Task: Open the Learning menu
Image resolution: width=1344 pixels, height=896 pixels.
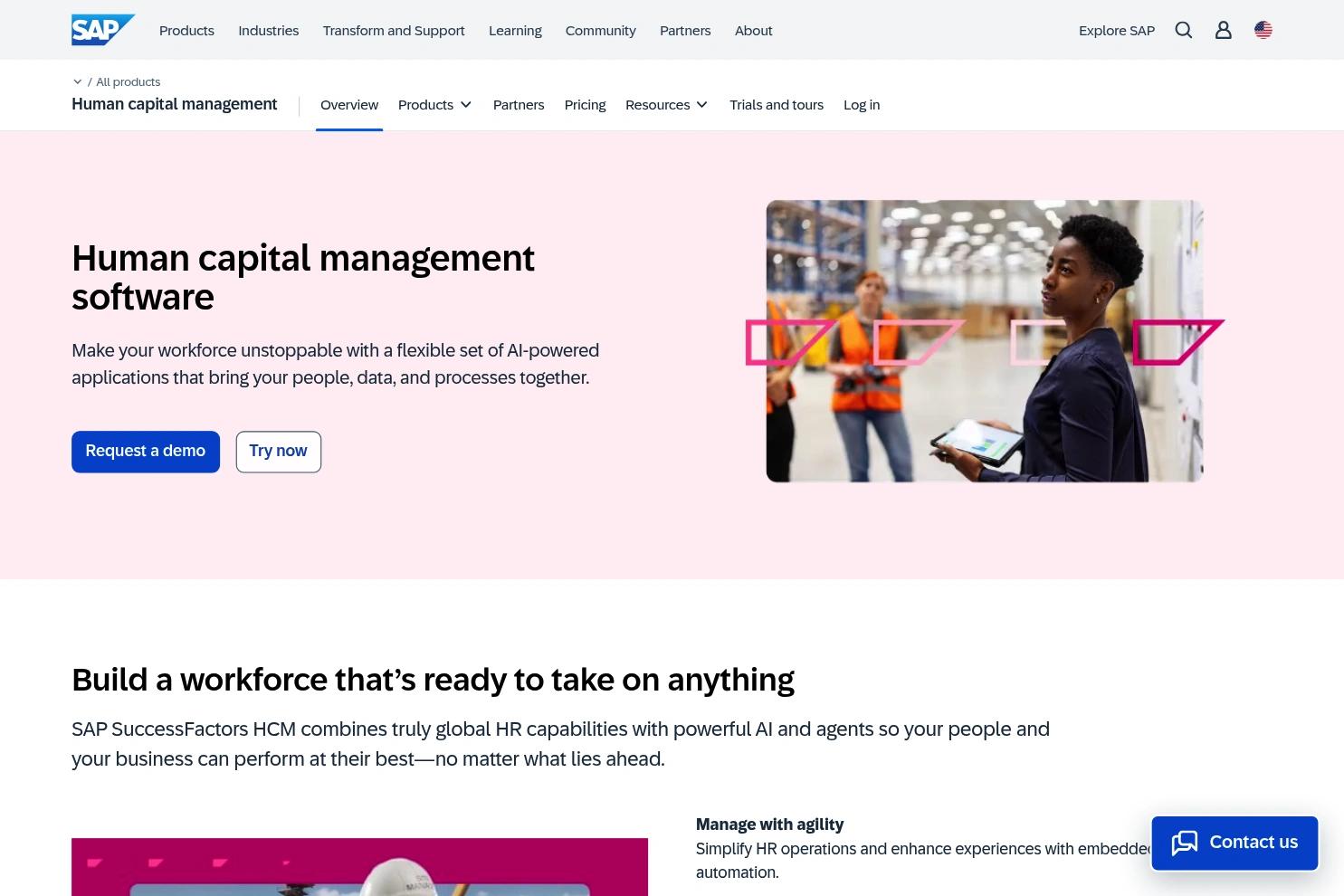Action: click(515, 31)
